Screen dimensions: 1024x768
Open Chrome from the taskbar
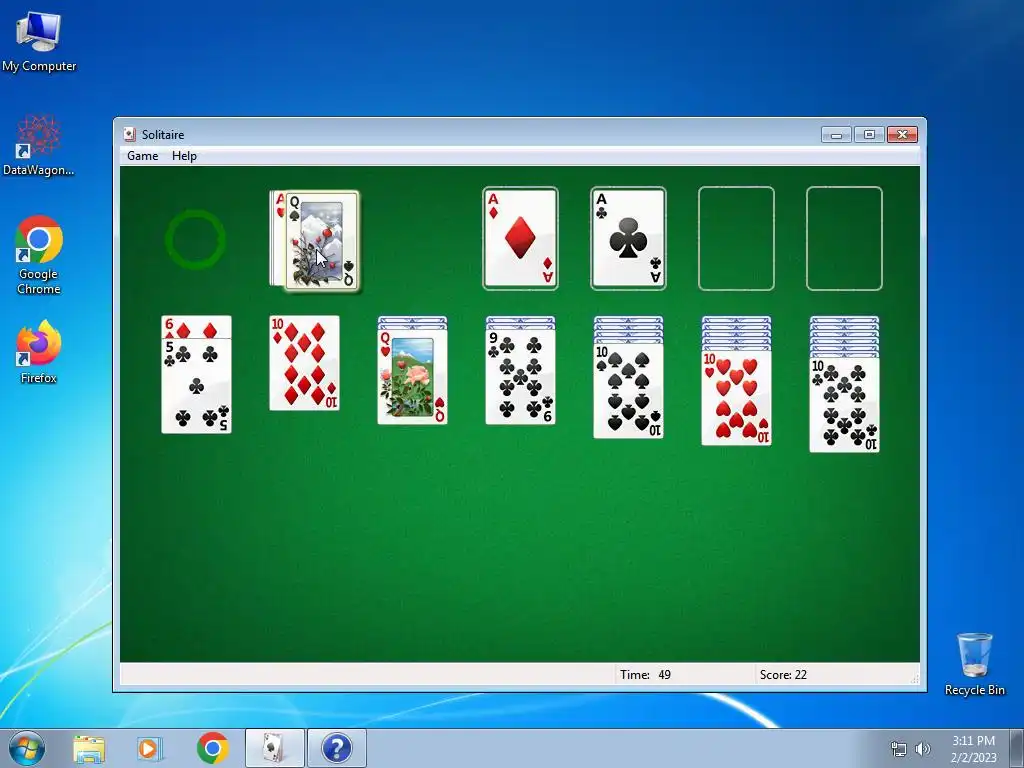coord(212,748)
